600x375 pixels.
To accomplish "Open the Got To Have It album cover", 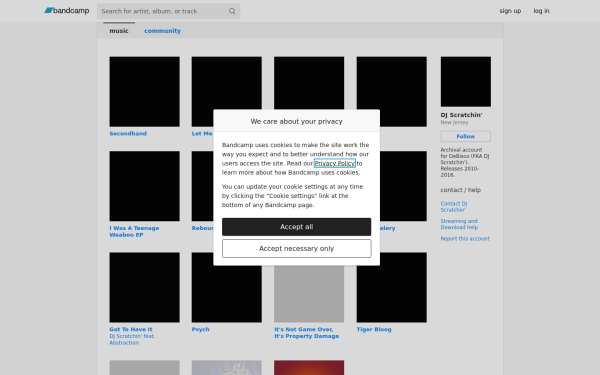I will coord(144,287).
